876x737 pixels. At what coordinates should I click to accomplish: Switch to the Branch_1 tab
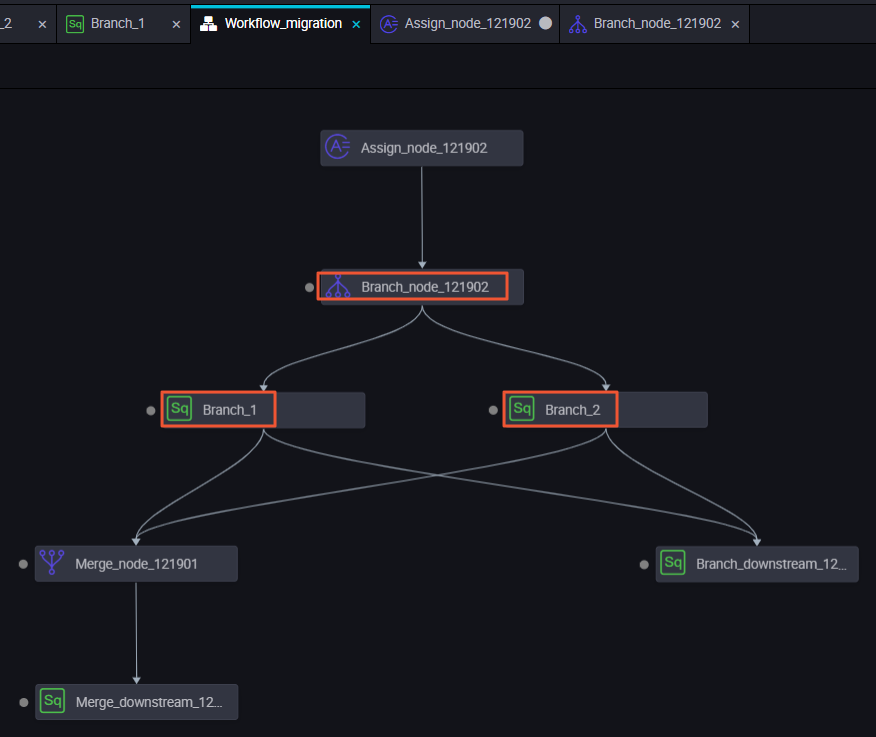click(x=123, y=23)
